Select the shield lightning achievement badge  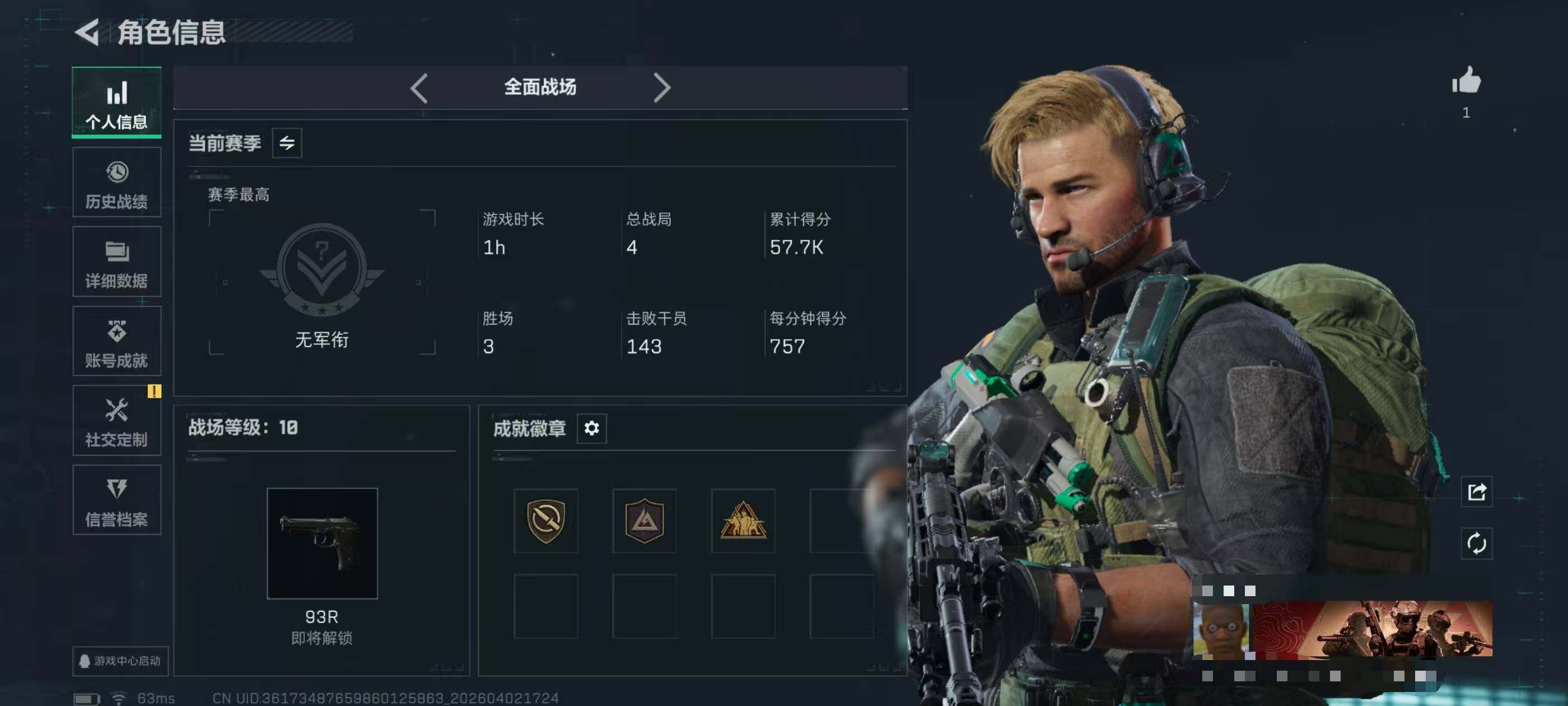(x=546, y=521)
